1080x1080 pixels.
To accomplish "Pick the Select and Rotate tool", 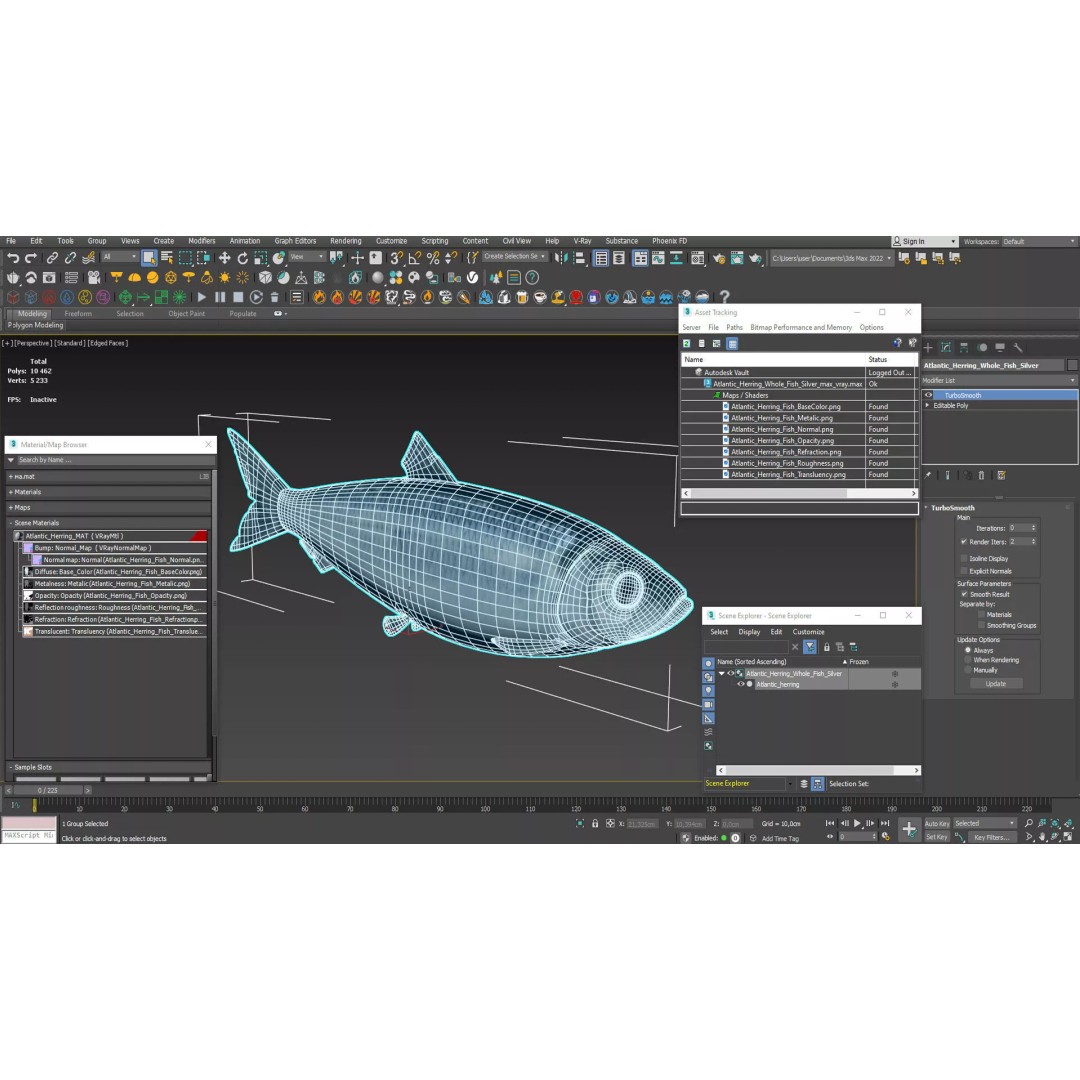I will (x=242, y=258).
